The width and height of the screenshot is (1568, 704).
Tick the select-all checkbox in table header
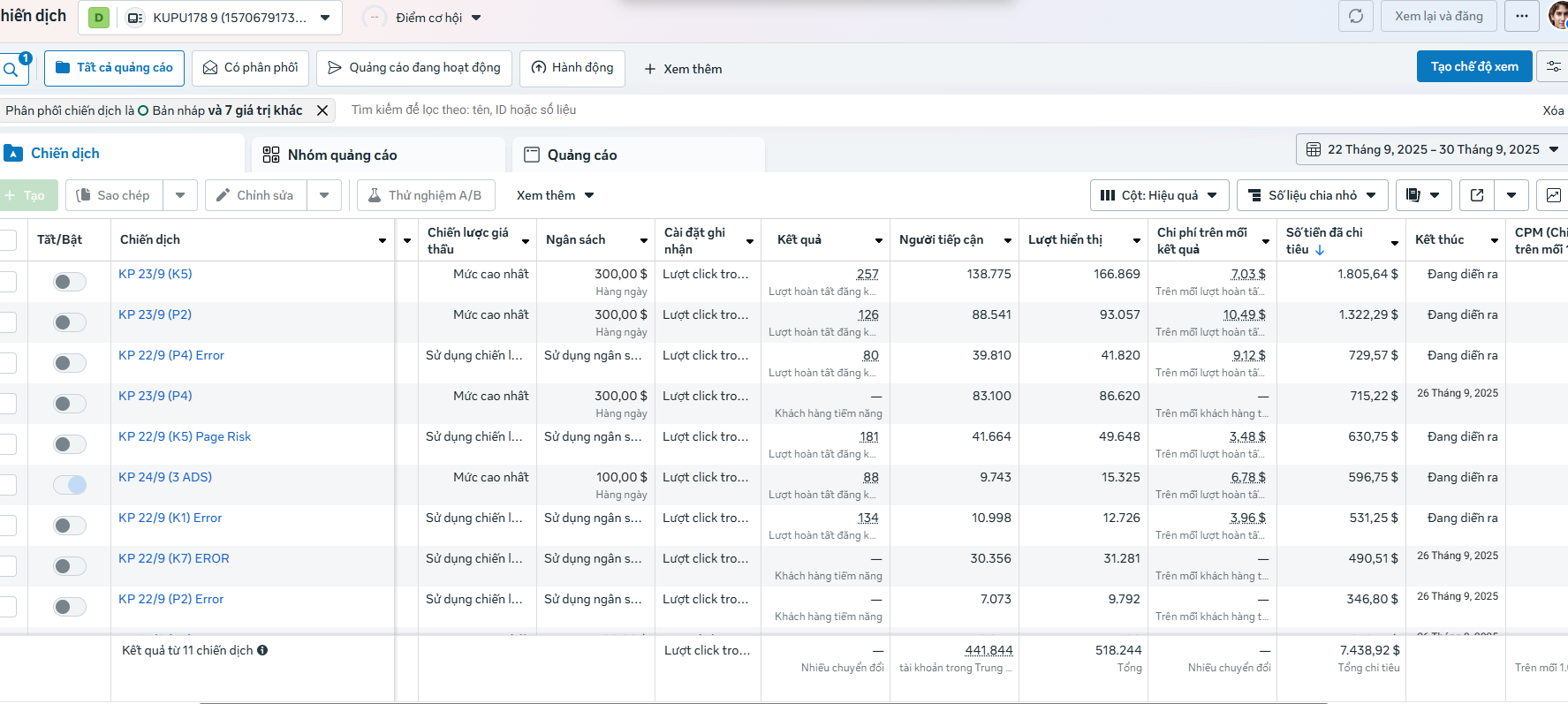click(8, 240)
